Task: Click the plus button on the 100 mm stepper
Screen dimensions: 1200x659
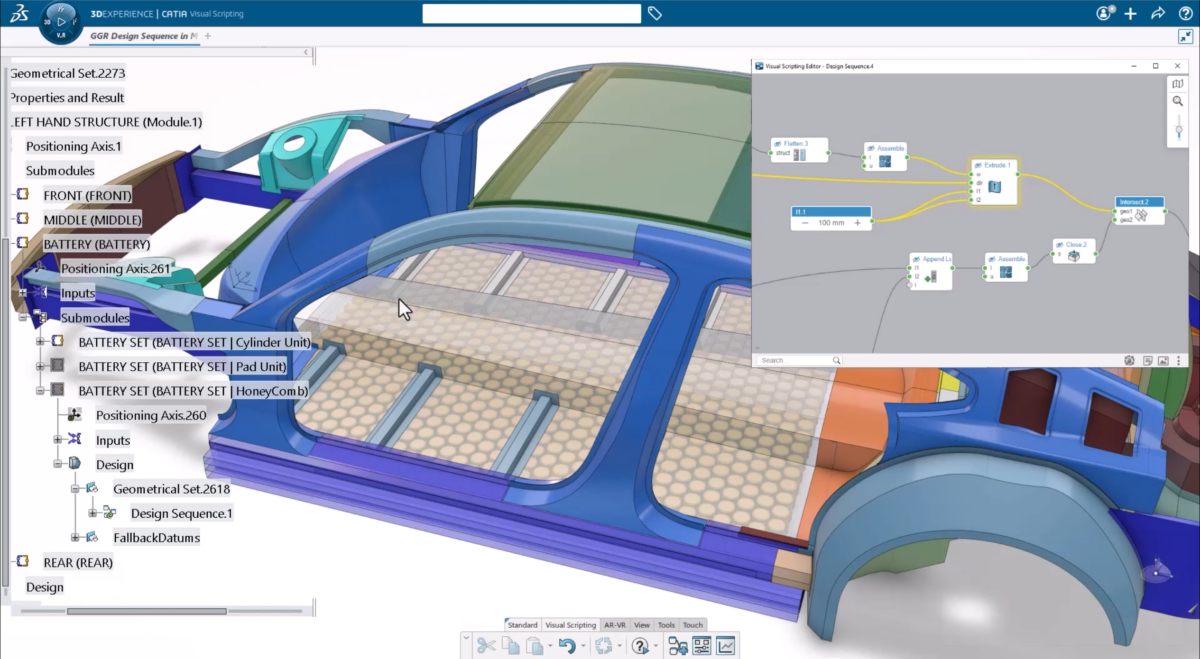Action: coord(858,223)
